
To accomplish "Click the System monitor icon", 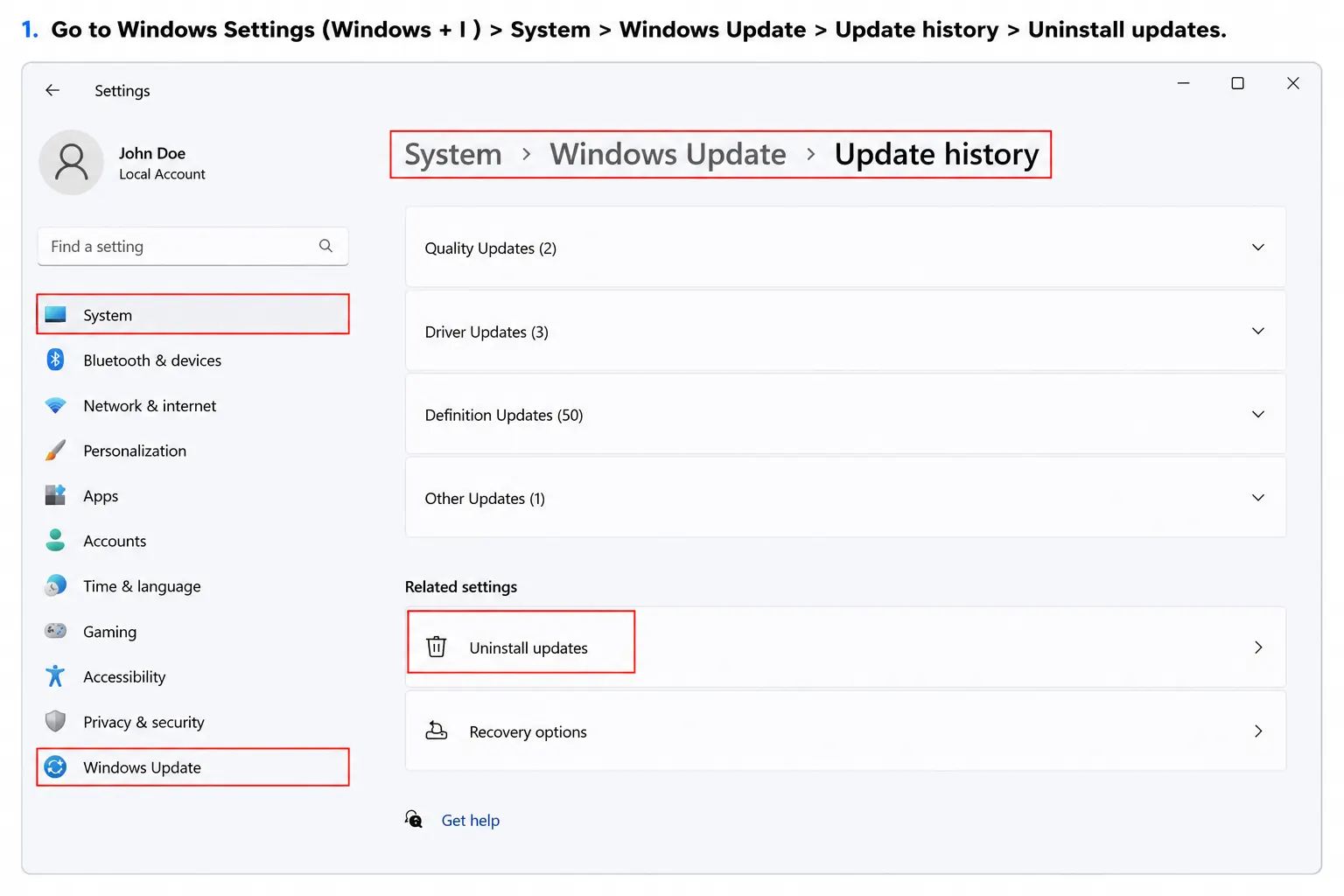I will coord(55,315).
